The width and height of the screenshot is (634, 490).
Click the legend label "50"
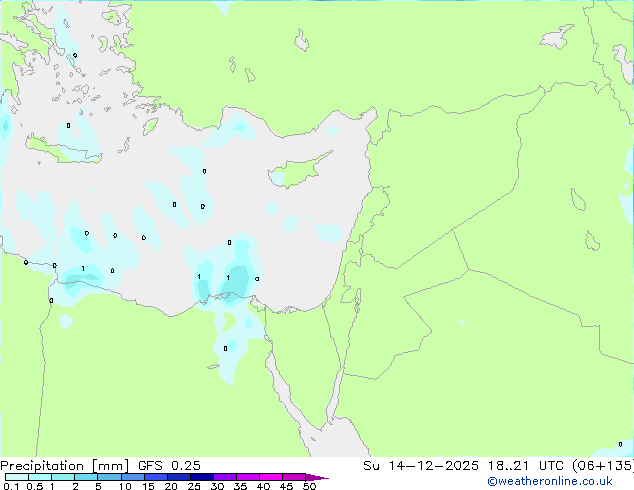click(309, 486)
